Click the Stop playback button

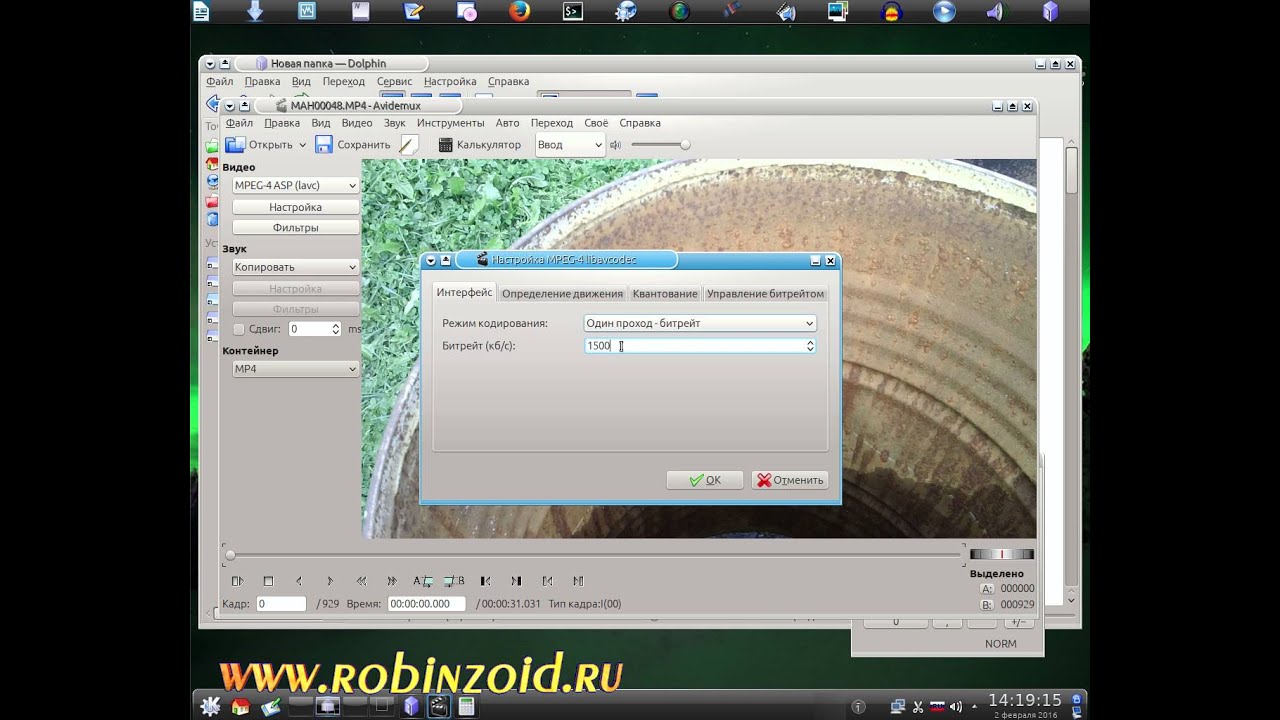pos(268,581)
